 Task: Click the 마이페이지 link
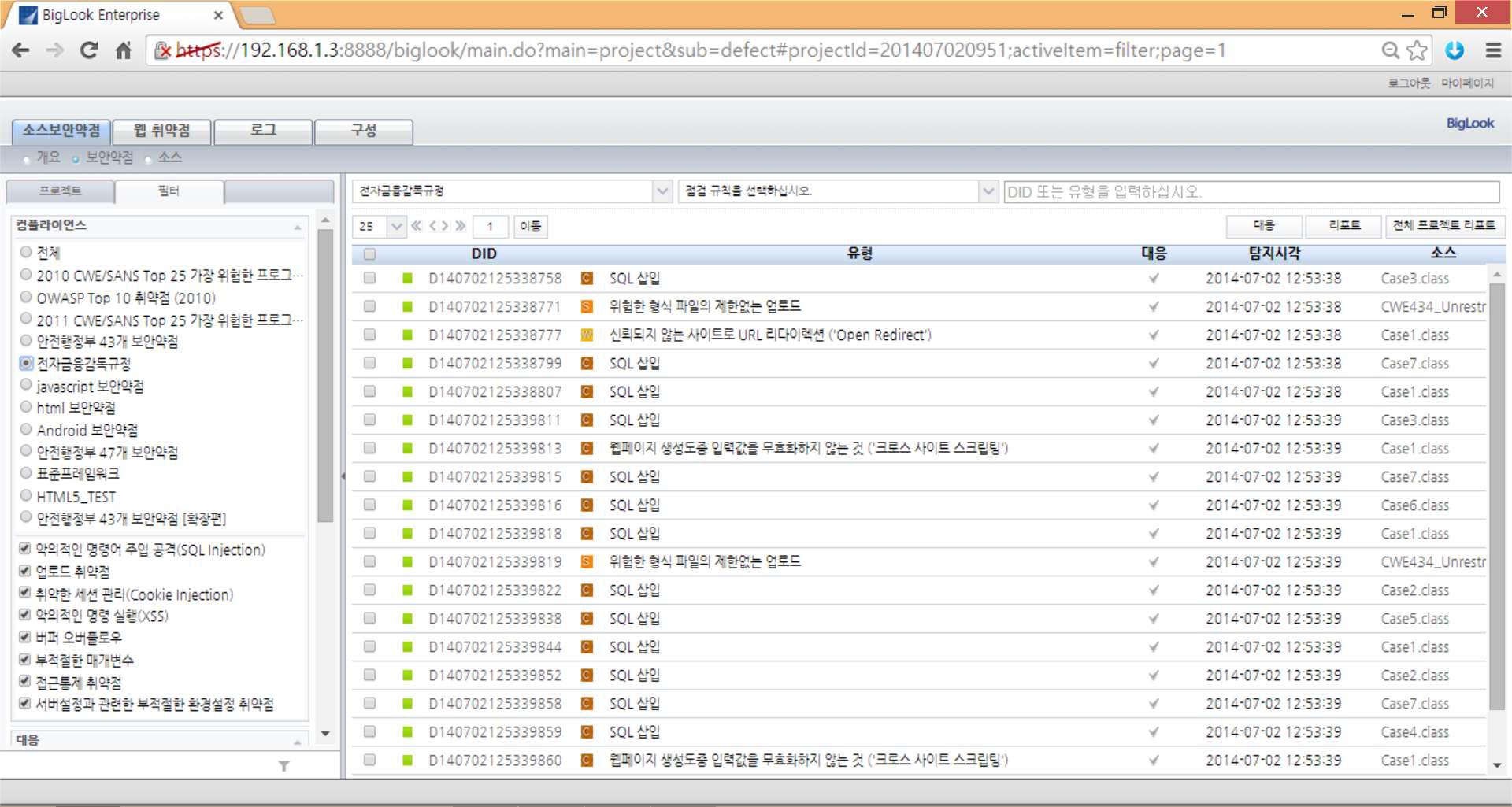click(1467, 83)
